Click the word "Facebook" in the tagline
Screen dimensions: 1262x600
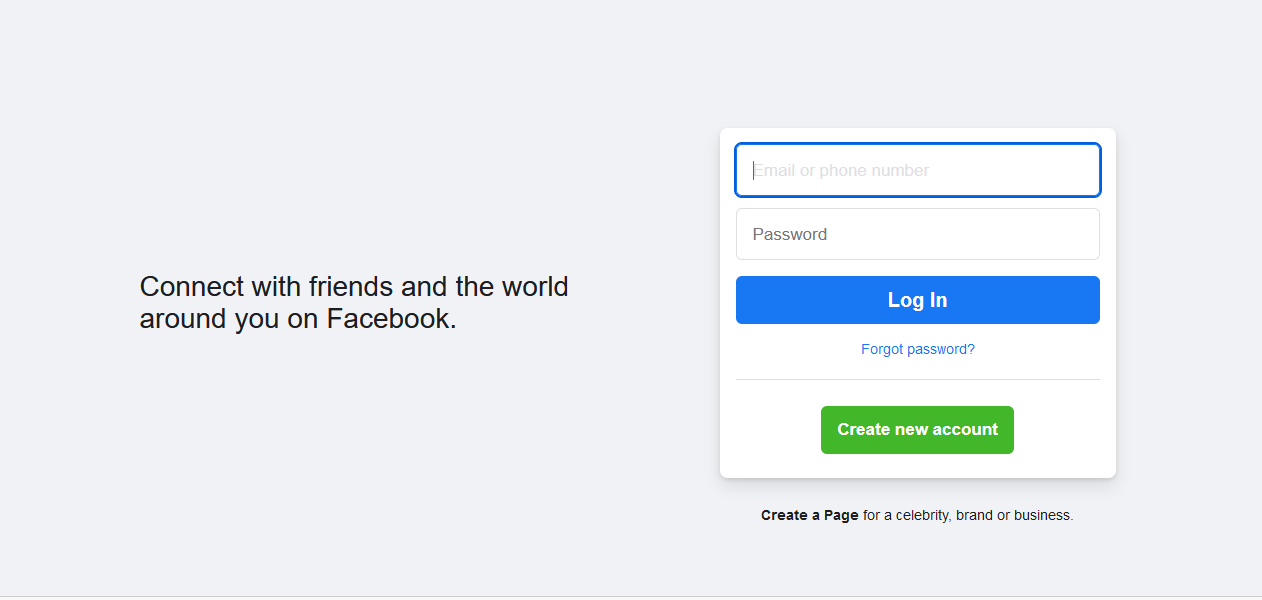tap(388, 319)
